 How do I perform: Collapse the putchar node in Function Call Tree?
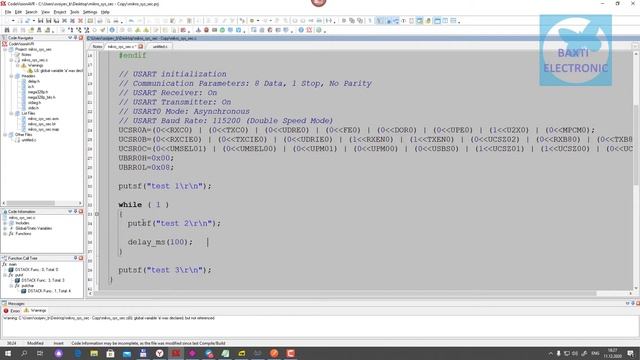click(11, 286)
